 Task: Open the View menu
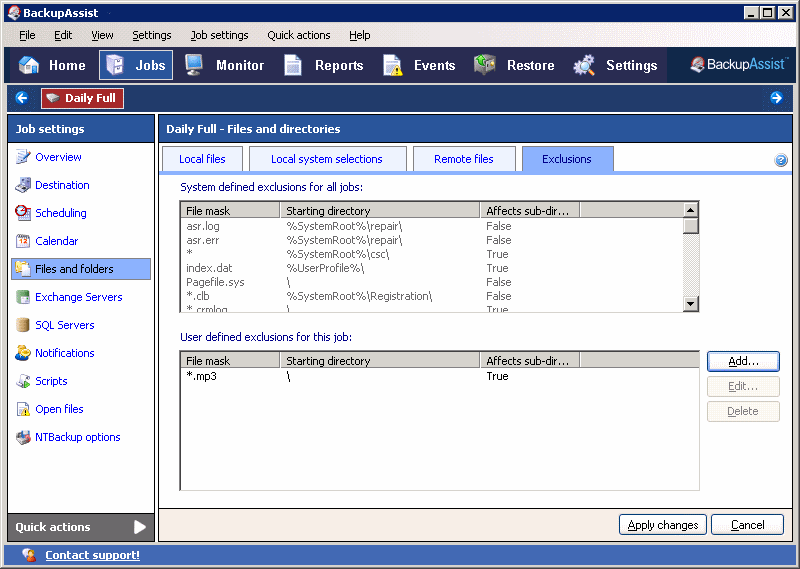click(102, 35)
